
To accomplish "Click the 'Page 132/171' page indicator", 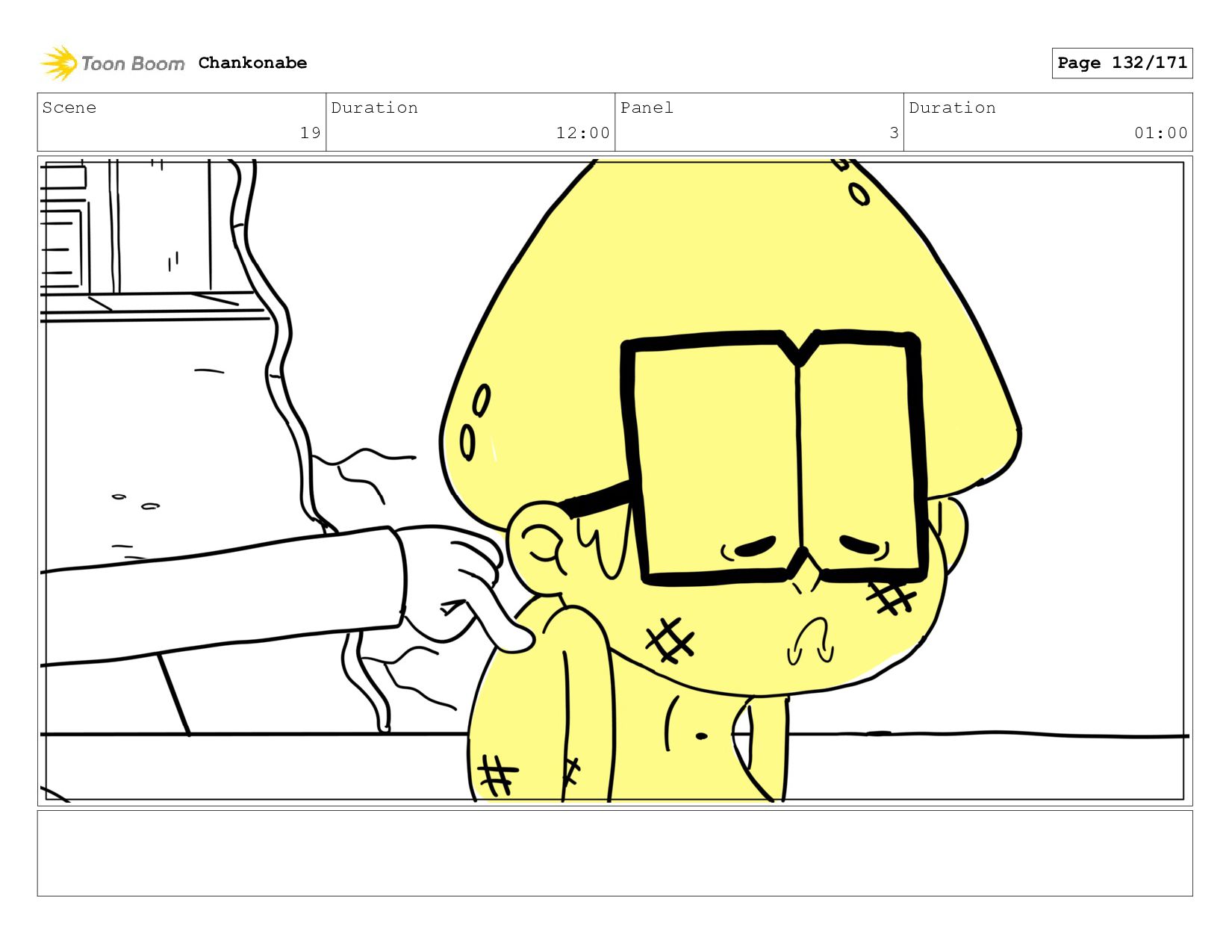I will [x=1122, y=63].
